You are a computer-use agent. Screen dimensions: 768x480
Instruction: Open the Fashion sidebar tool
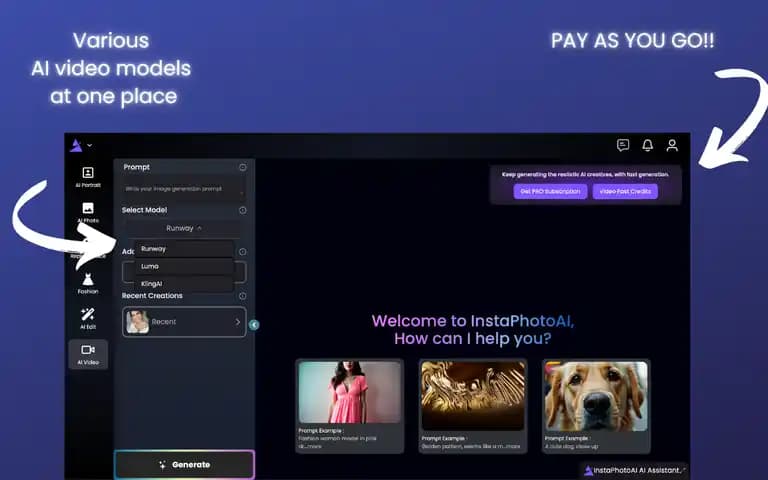pos(88,284)
